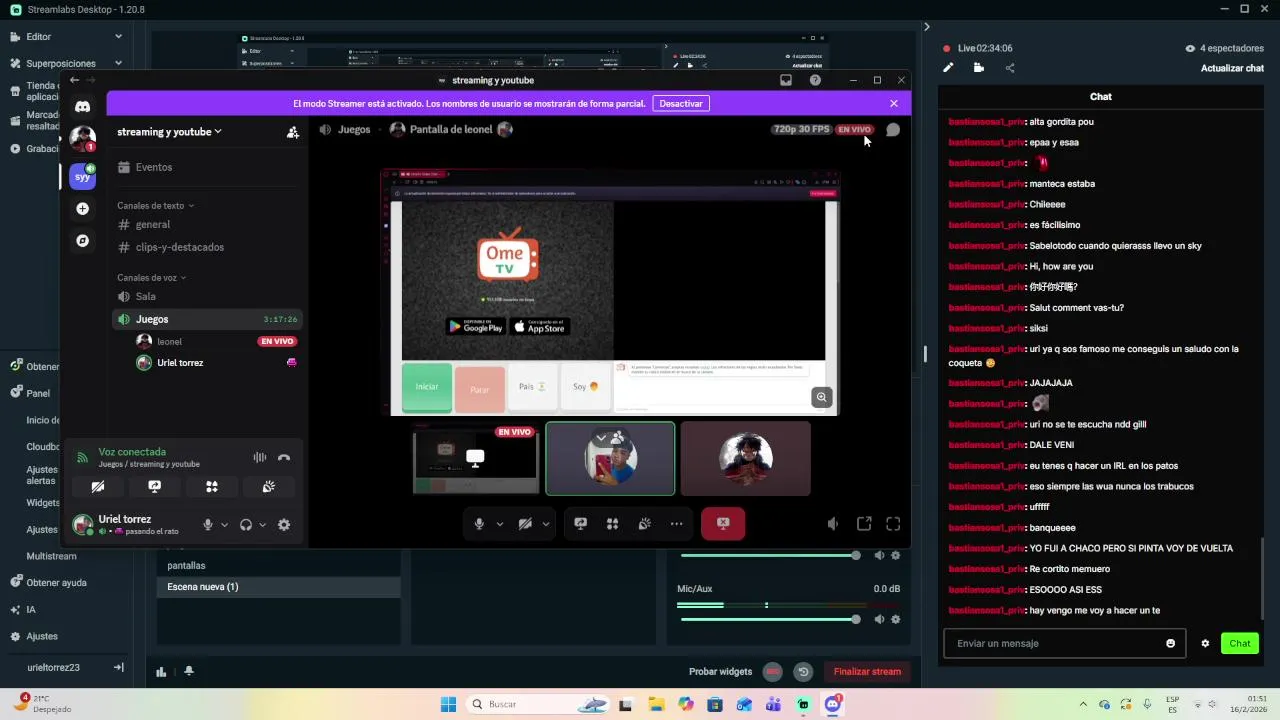Click activities icon in call control bar

[612, 524]
